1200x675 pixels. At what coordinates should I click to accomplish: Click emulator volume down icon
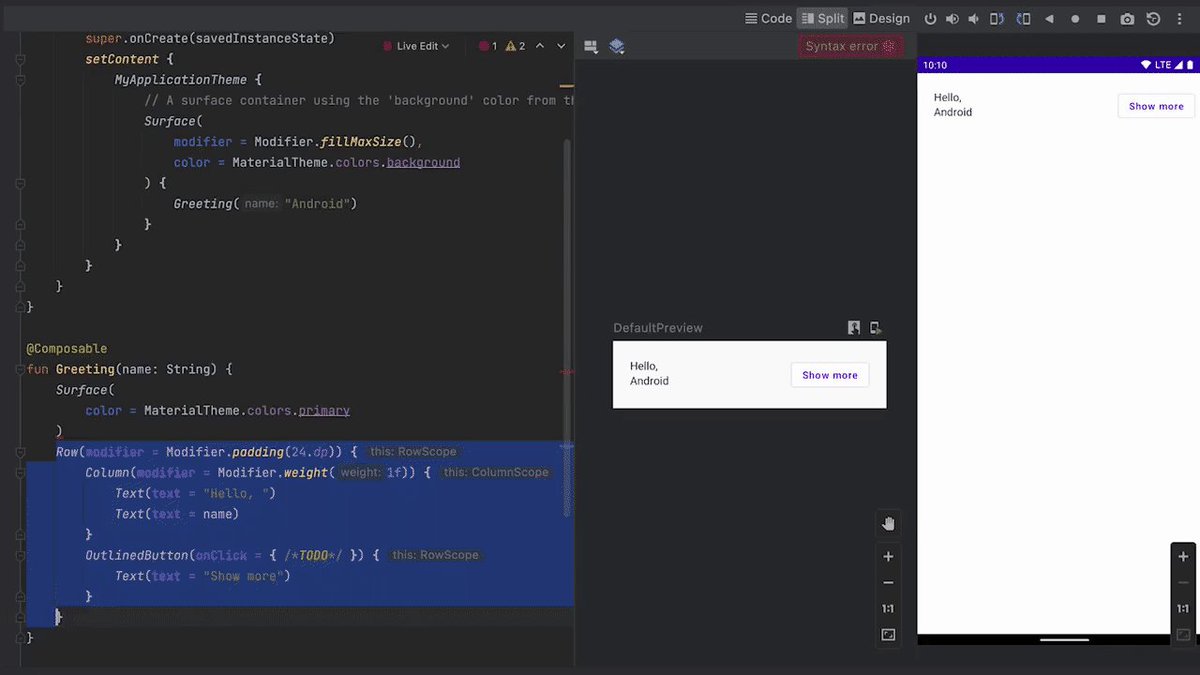(974, 19)
